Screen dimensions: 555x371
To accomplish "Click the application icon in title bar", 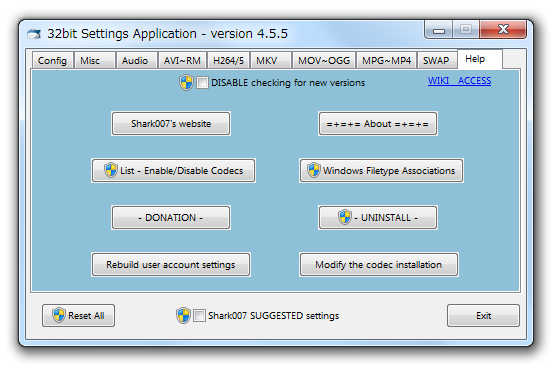I will [x=34, y=34].
